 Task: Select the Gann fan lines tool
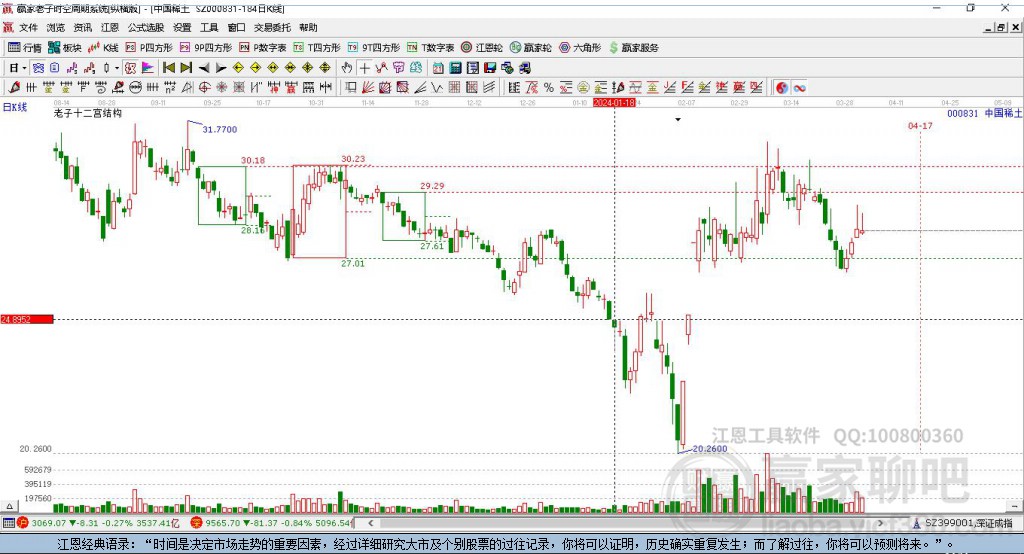[x=368, y=88]
